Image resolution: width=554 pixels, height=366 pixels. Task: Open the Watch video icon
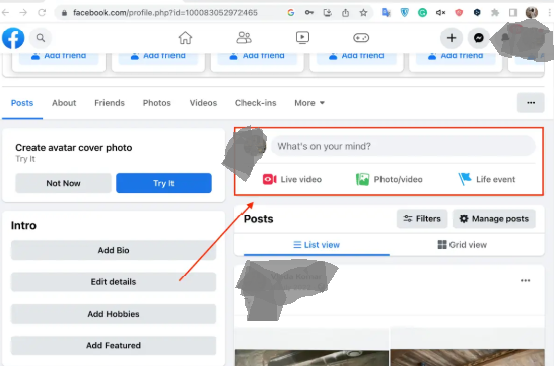tap(302, 37)
